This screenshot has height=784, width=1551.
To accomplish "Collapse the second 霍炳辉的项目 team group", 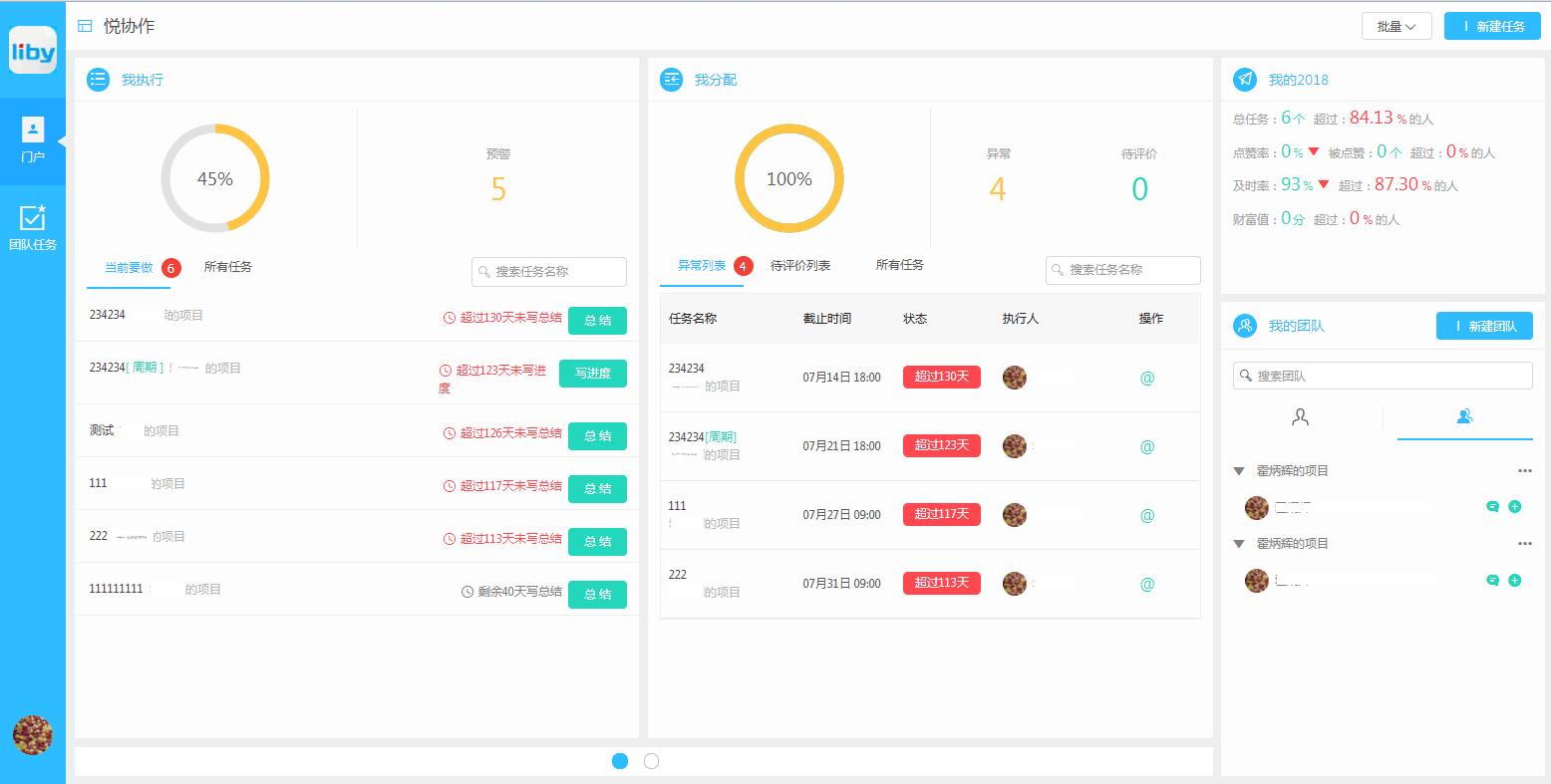I will (x=1239, y=544).
